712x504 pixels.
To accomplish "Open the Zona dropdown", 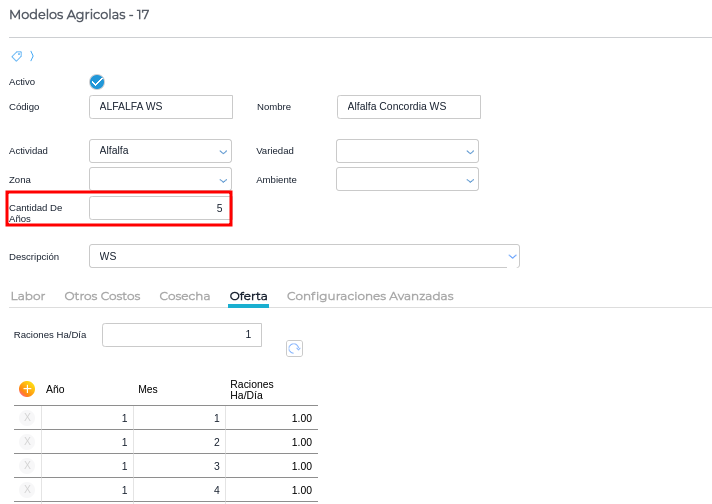I will [x=160, y=179].
